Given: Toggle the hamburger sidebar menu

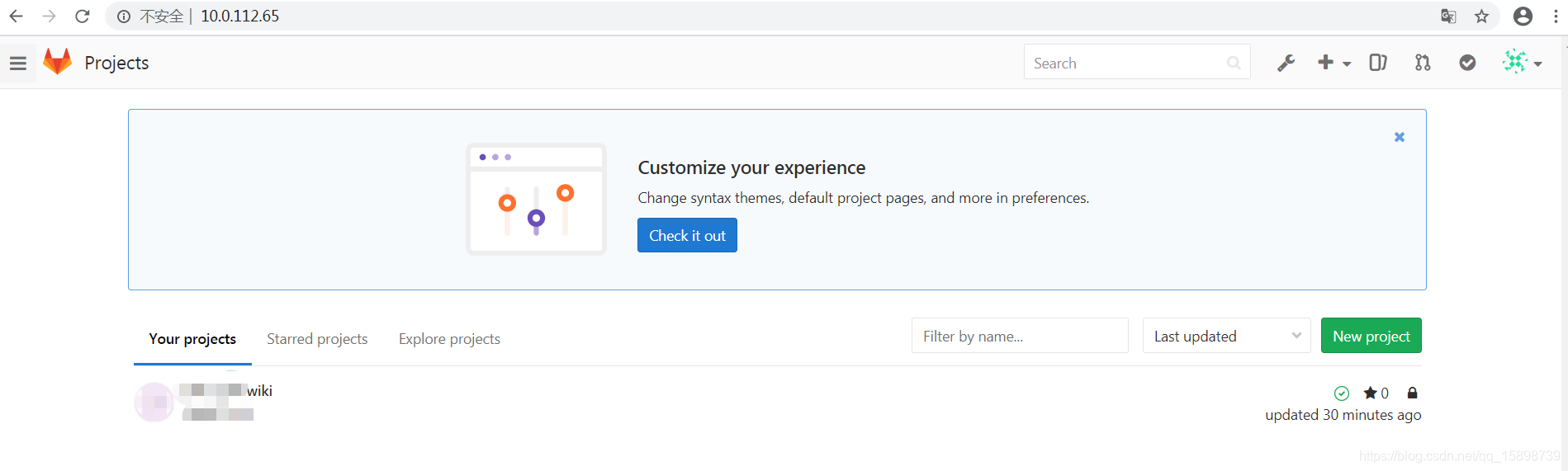Looking at the screenshot, I should click(18, 63).
